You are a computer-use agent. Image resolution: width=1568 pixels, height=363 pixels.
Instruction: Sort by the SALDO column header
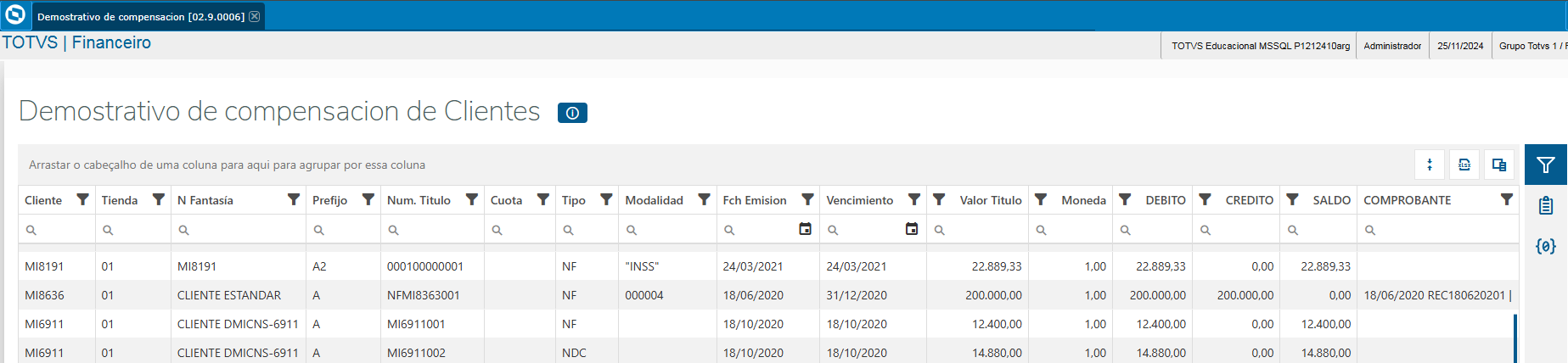(x=1331, y=200)
